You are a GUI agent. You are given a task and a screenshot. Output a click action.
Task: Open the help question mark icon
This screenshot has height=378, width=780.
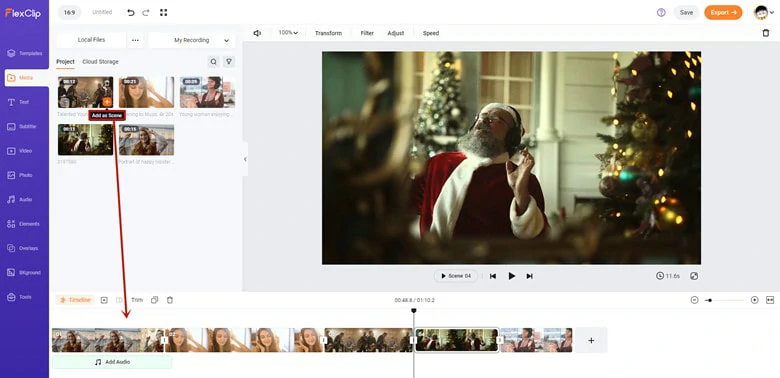[x=661, y=12]
